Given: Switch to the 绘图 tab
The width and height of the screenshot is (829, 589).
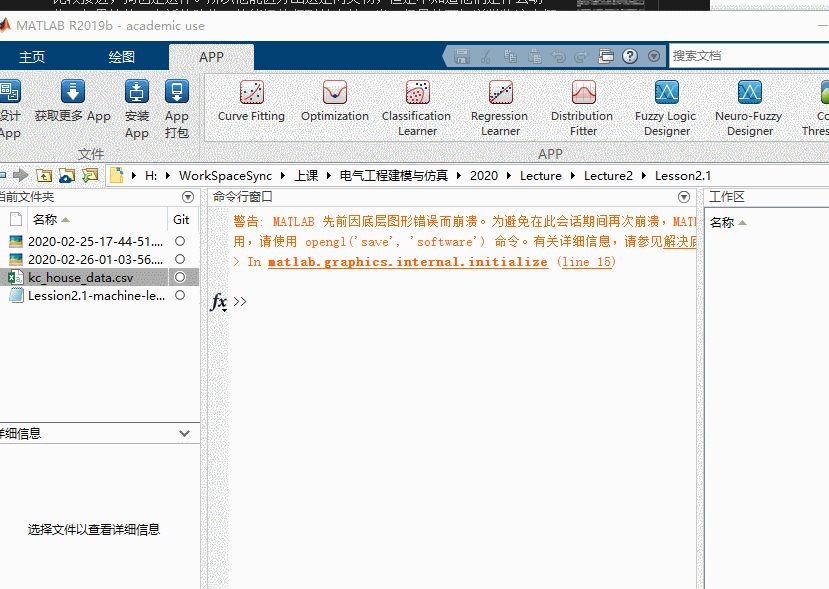Looking at the screenshot, I should pyautogui.click(x=122, y=57).
